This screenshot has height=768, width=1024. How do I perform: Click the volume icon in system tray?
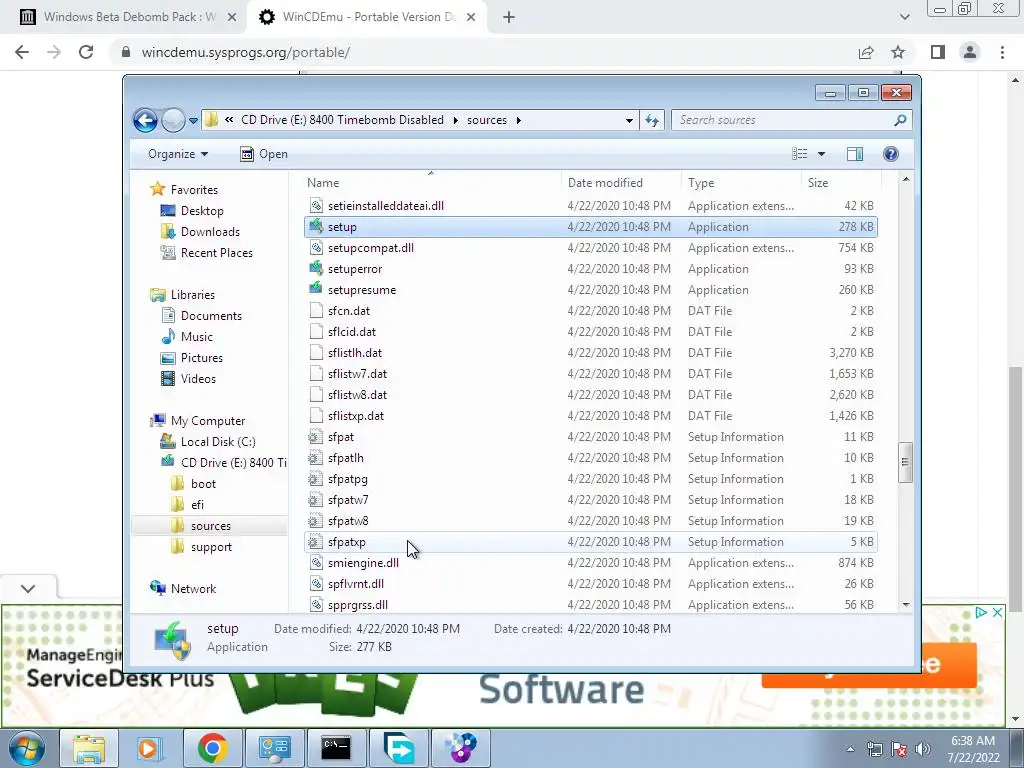tap(923, 749)
